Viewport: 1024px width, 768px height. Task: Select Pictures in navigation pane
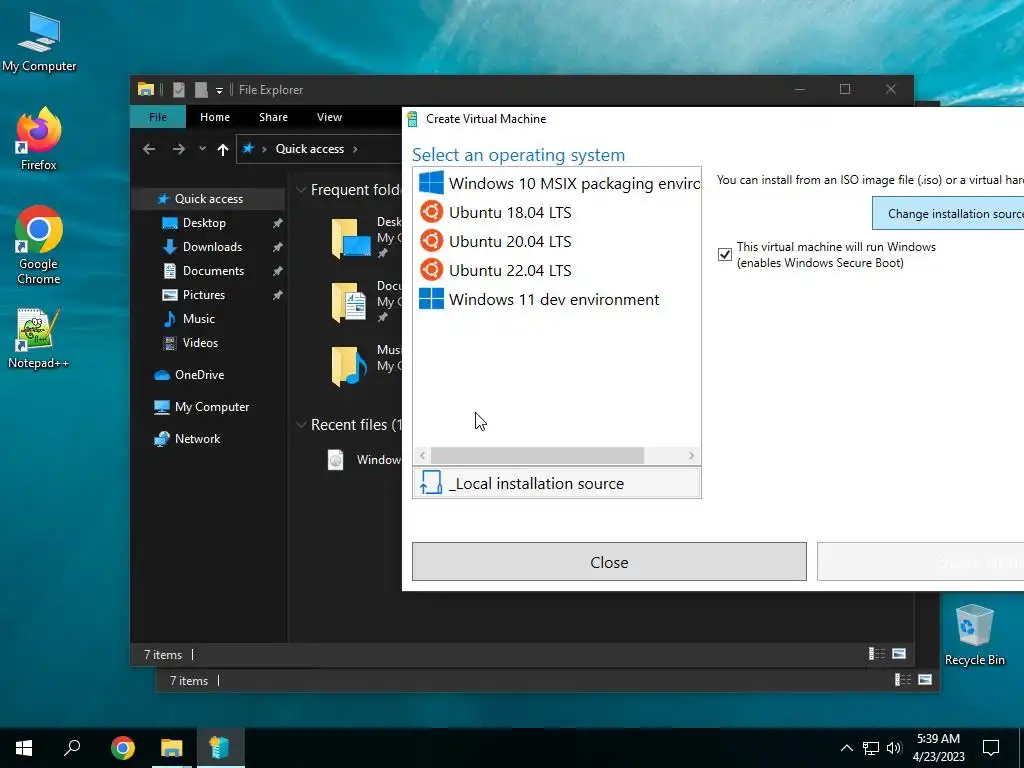(x=203, y=295)
